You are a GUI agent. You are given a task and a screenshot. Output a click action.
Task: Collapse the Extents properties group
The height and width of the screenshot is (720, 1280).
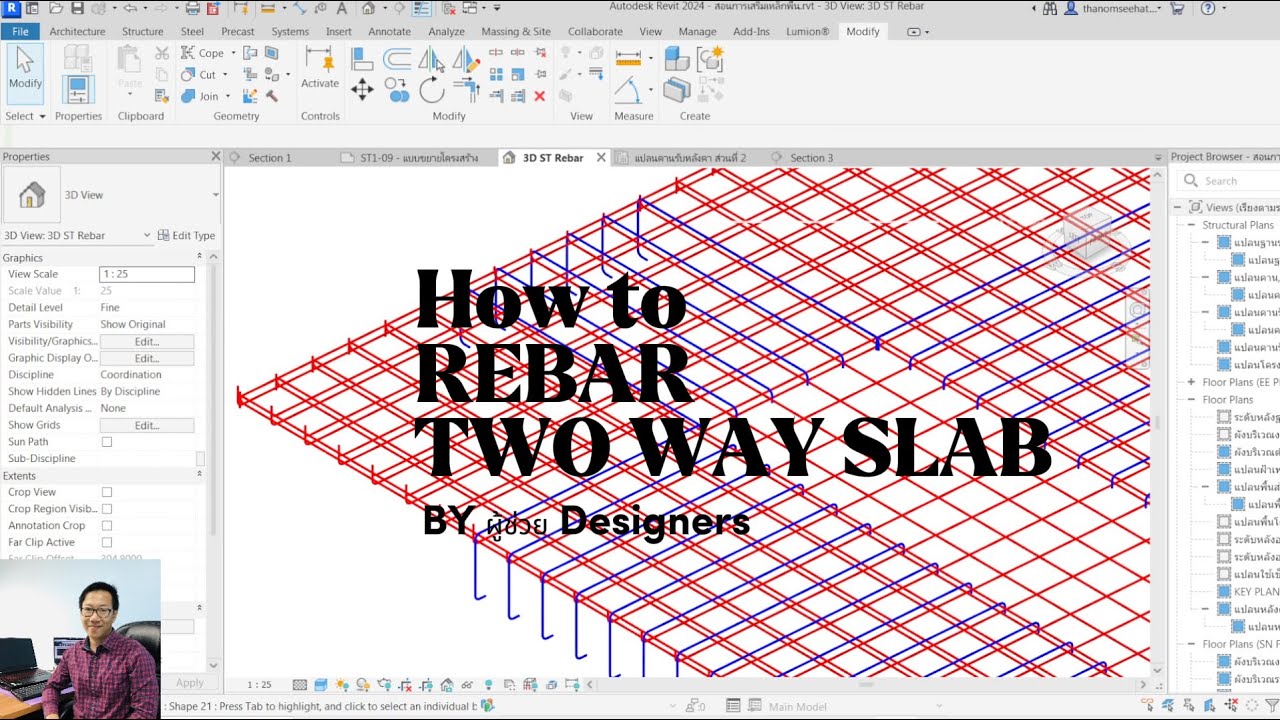[x=199, y=475]
